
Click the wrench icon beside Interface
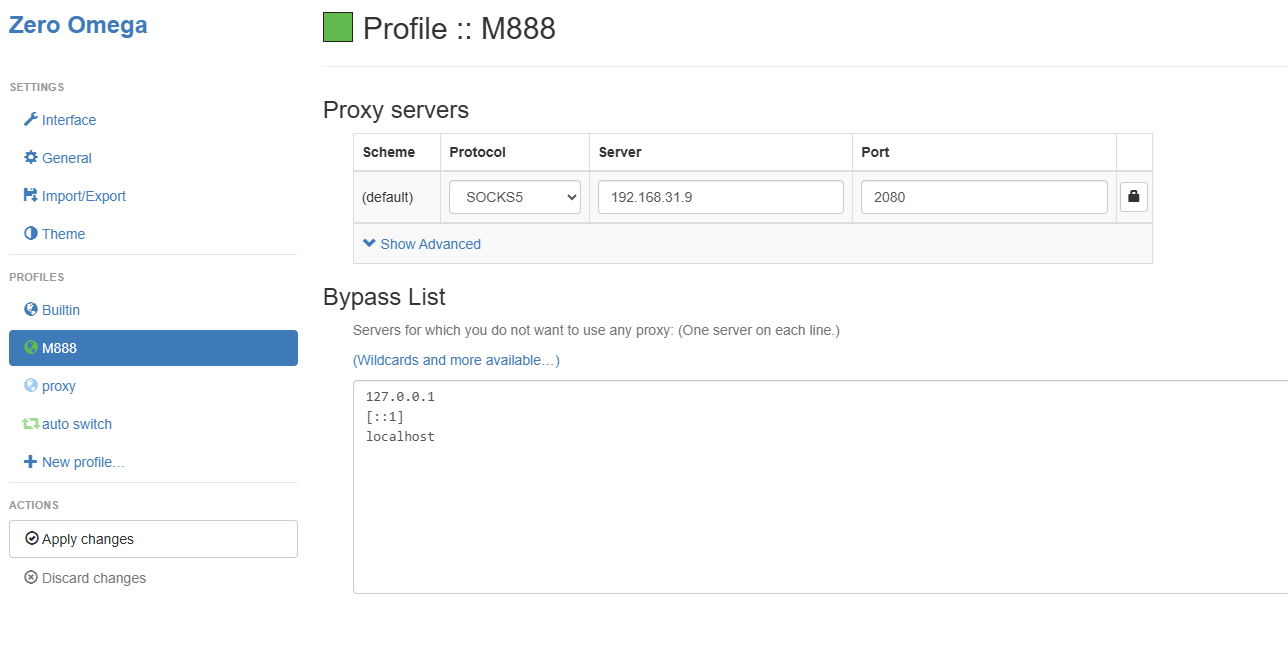[30, 120]
